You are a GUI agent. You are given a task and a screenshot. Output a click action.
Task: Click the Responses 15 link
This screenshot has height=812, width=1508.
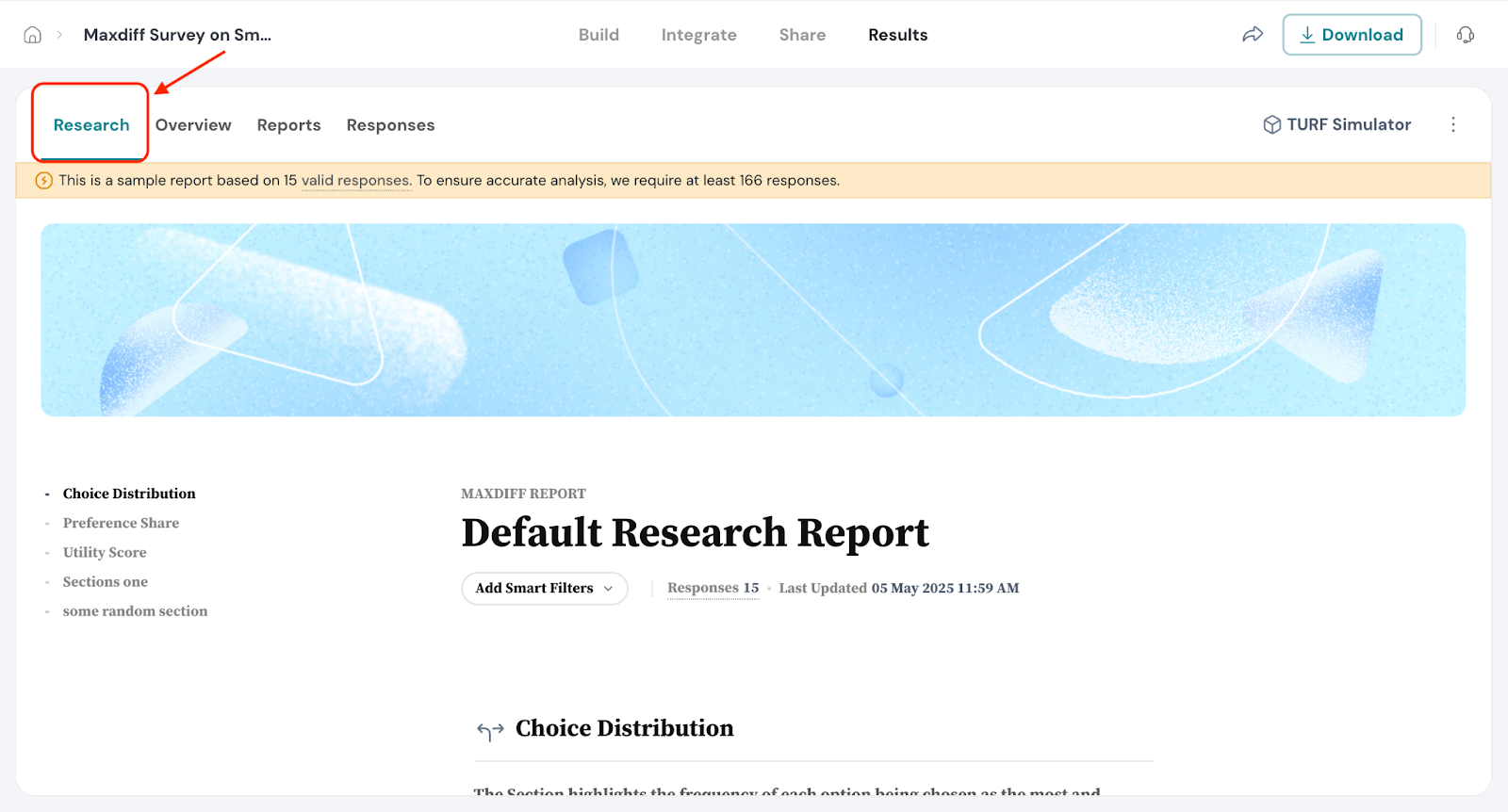tap(713, 588)
